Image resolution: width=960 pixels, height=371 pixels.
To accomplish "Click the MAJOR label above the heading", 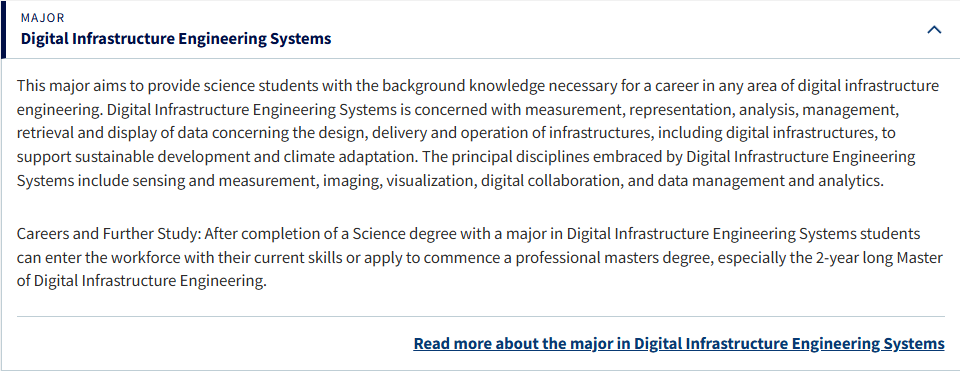I will (x=43, y=18).
